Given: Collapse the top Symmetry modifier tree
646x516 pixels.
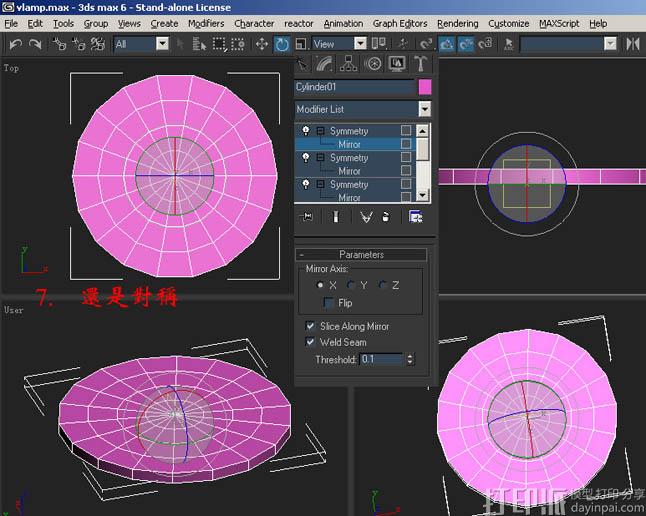Looking at the screenshot, I should 320,131.
